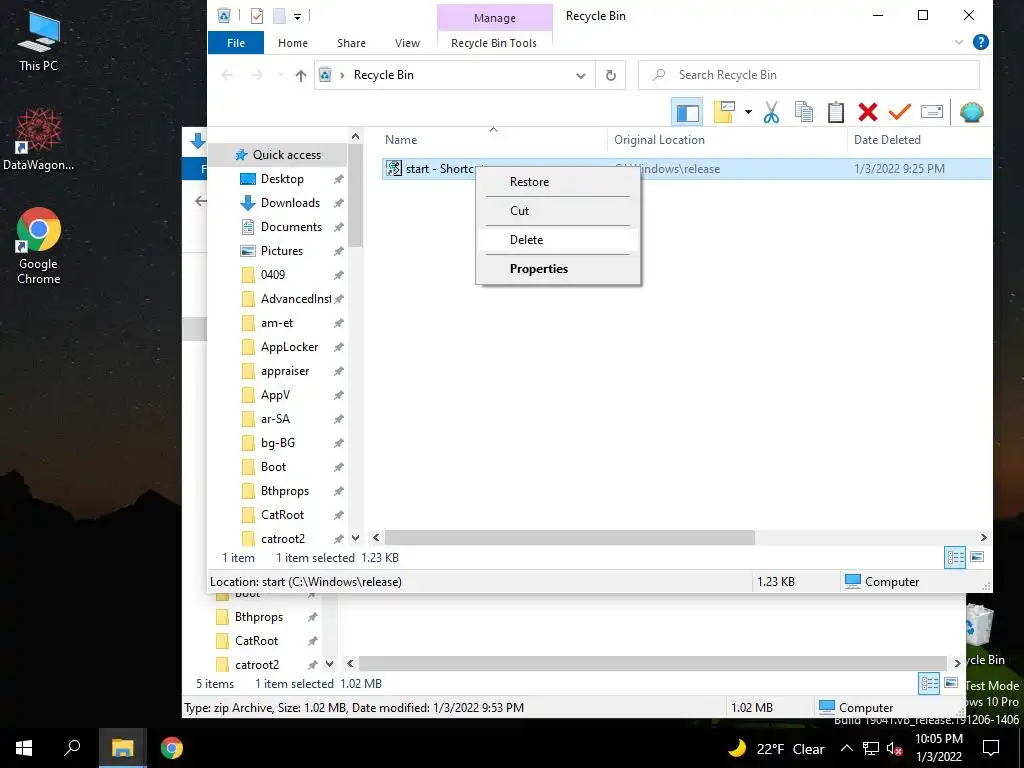Viewport: 1024px width, 768px height.
Task: Open Downloads in Quick access
Action: [290, 203]
